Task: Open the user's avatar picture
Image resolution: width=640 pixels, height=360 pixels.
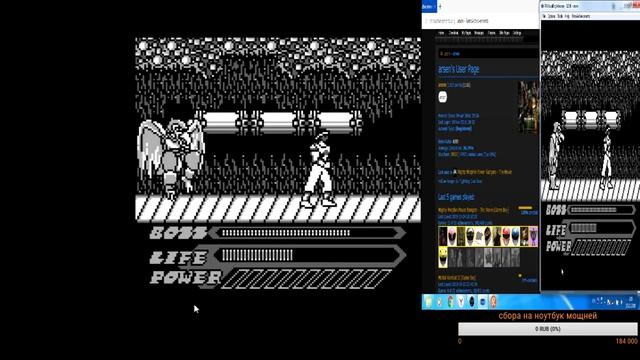Action: point(528,107)
